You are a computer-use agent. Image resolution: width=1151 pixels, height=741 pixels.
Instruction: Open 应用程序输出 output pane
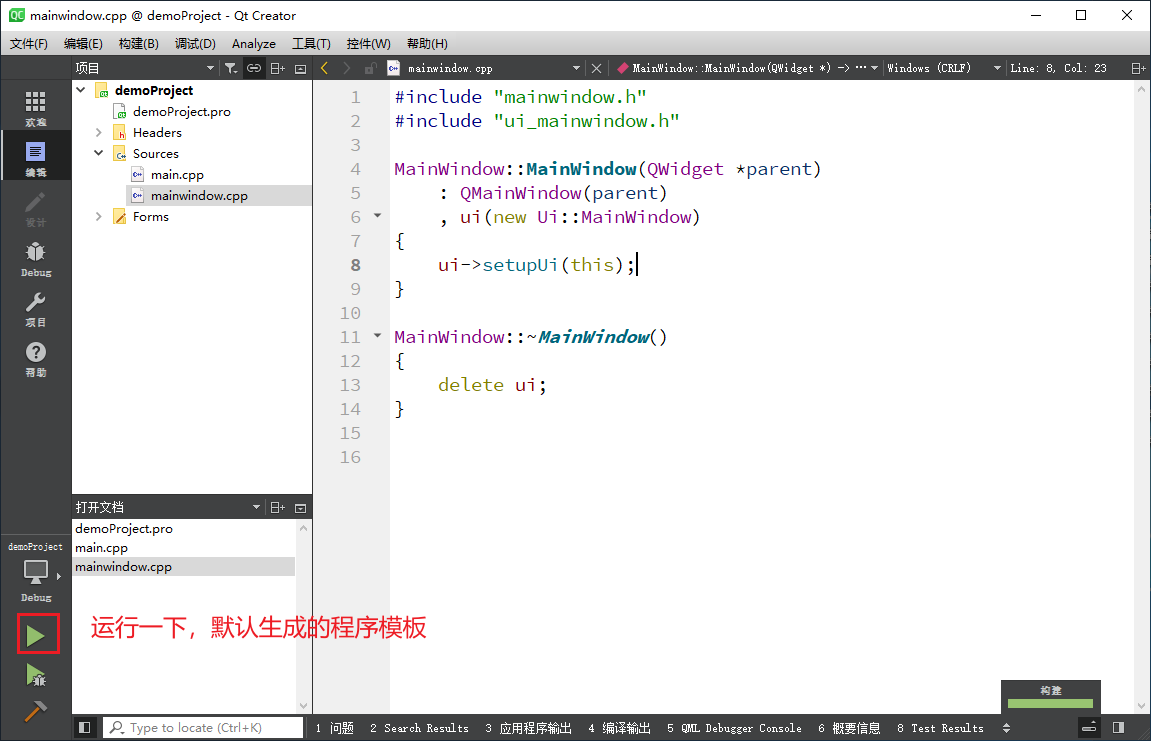(529, 728)
